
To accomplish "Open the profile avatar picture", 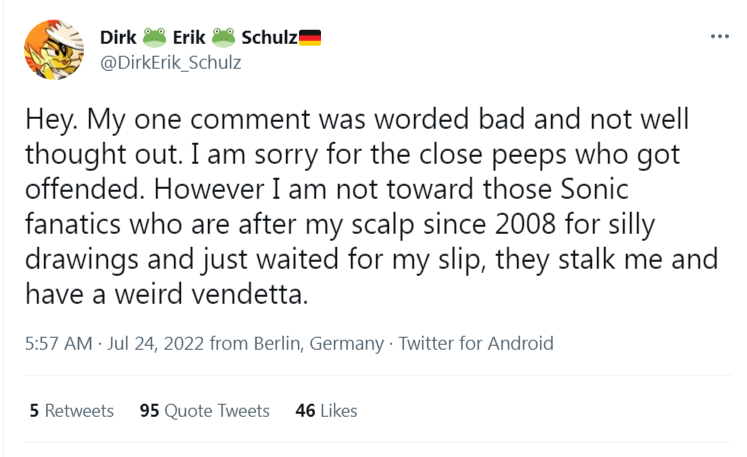I will 54,50.
